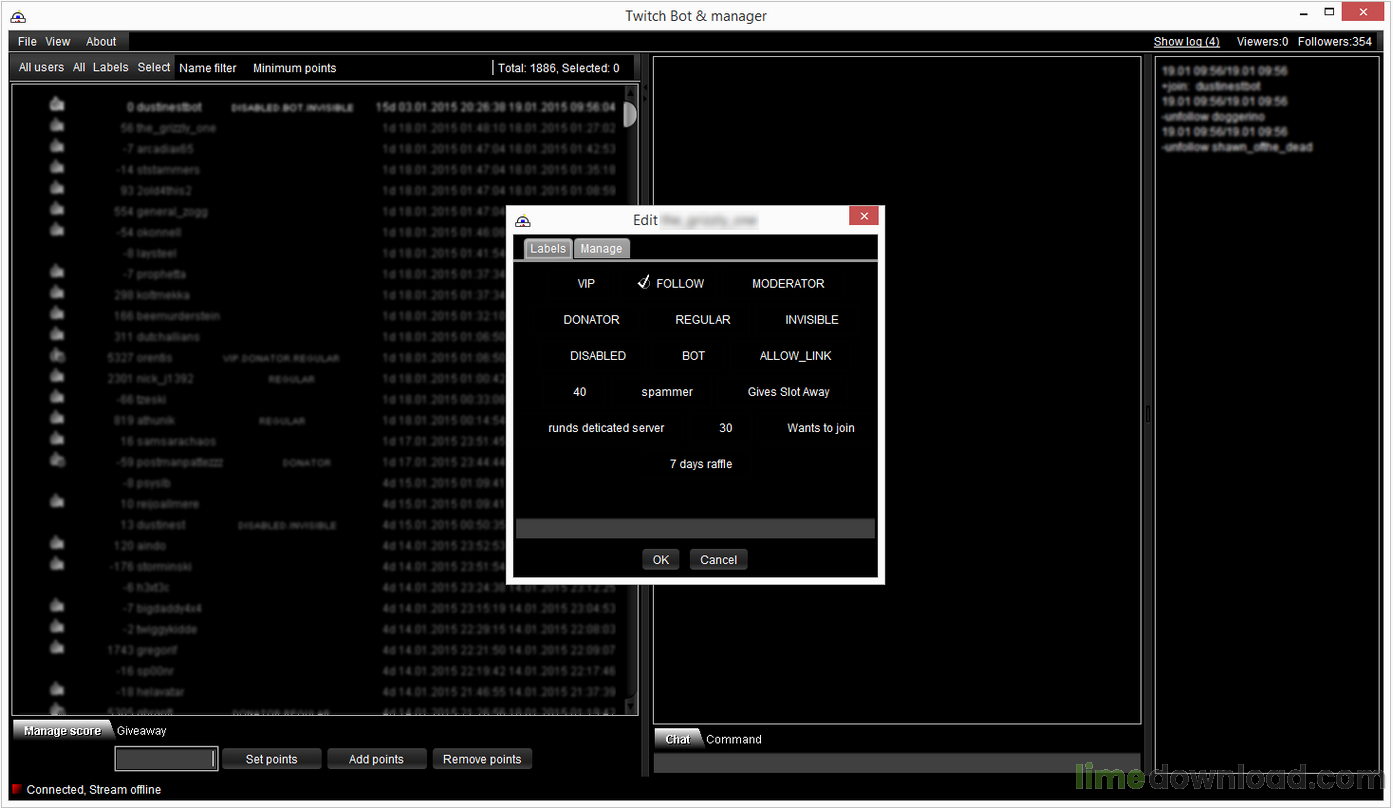Switch to the Giveaway tab
This screenshot has height=808, width=1393.
tap(142, 731)
